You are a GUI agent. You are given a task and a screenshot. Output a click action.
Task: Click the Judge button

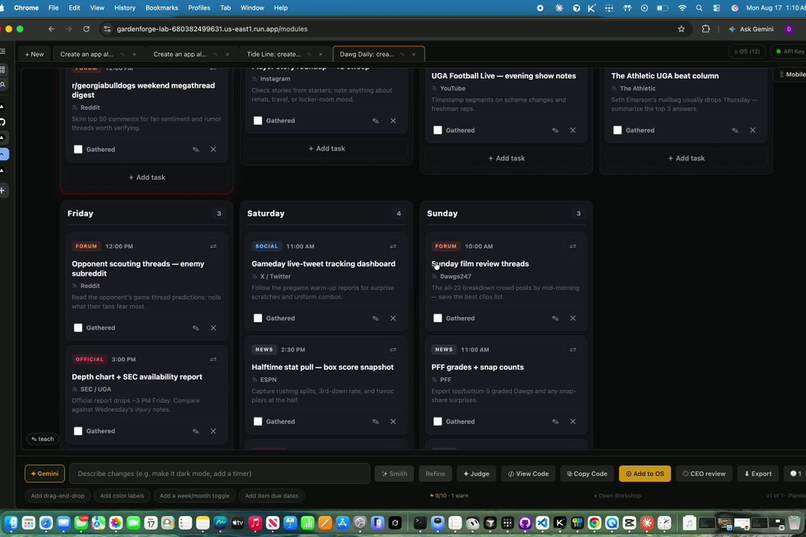[x=477, y=474]
